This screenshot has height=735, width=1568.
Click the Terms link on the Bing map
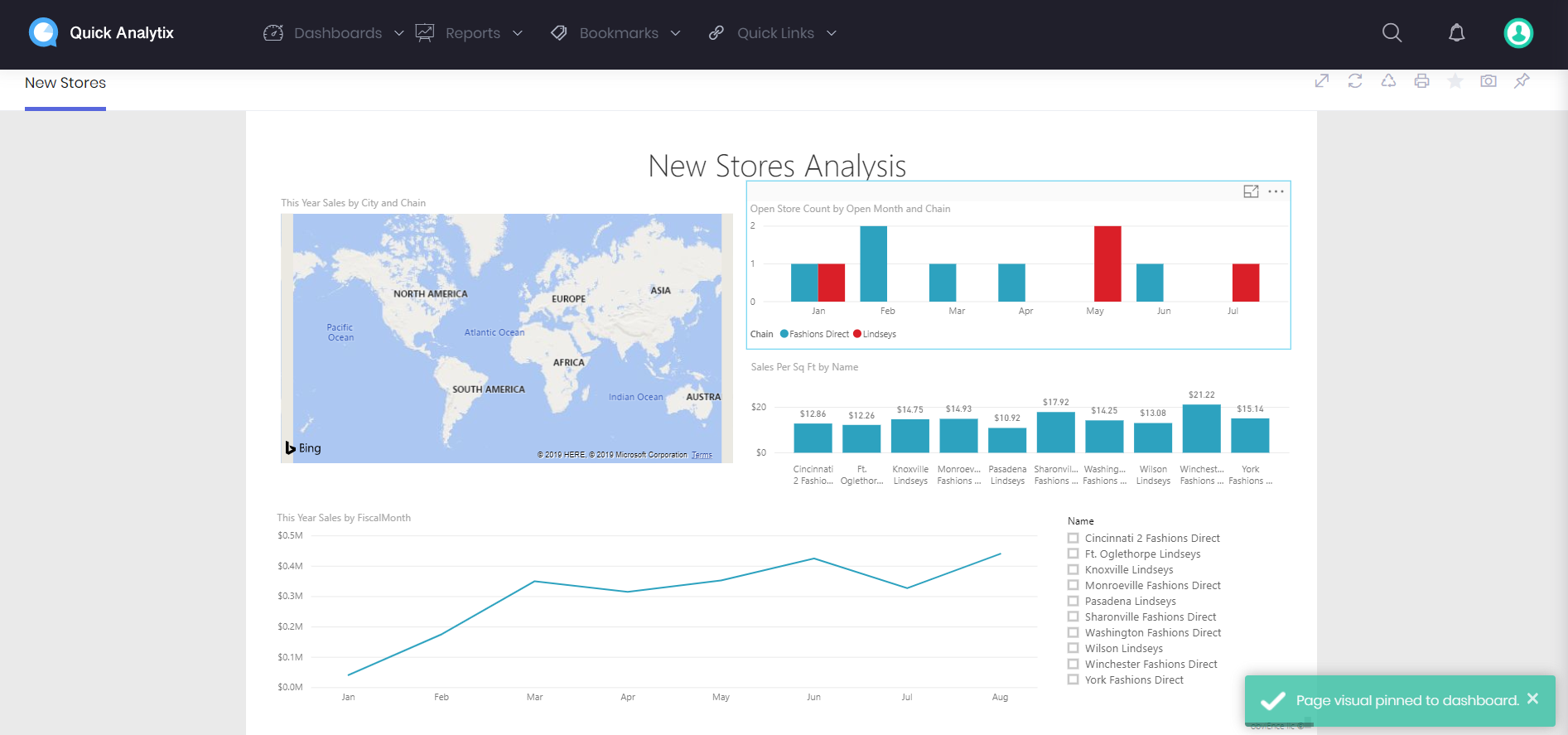[702, 455]
